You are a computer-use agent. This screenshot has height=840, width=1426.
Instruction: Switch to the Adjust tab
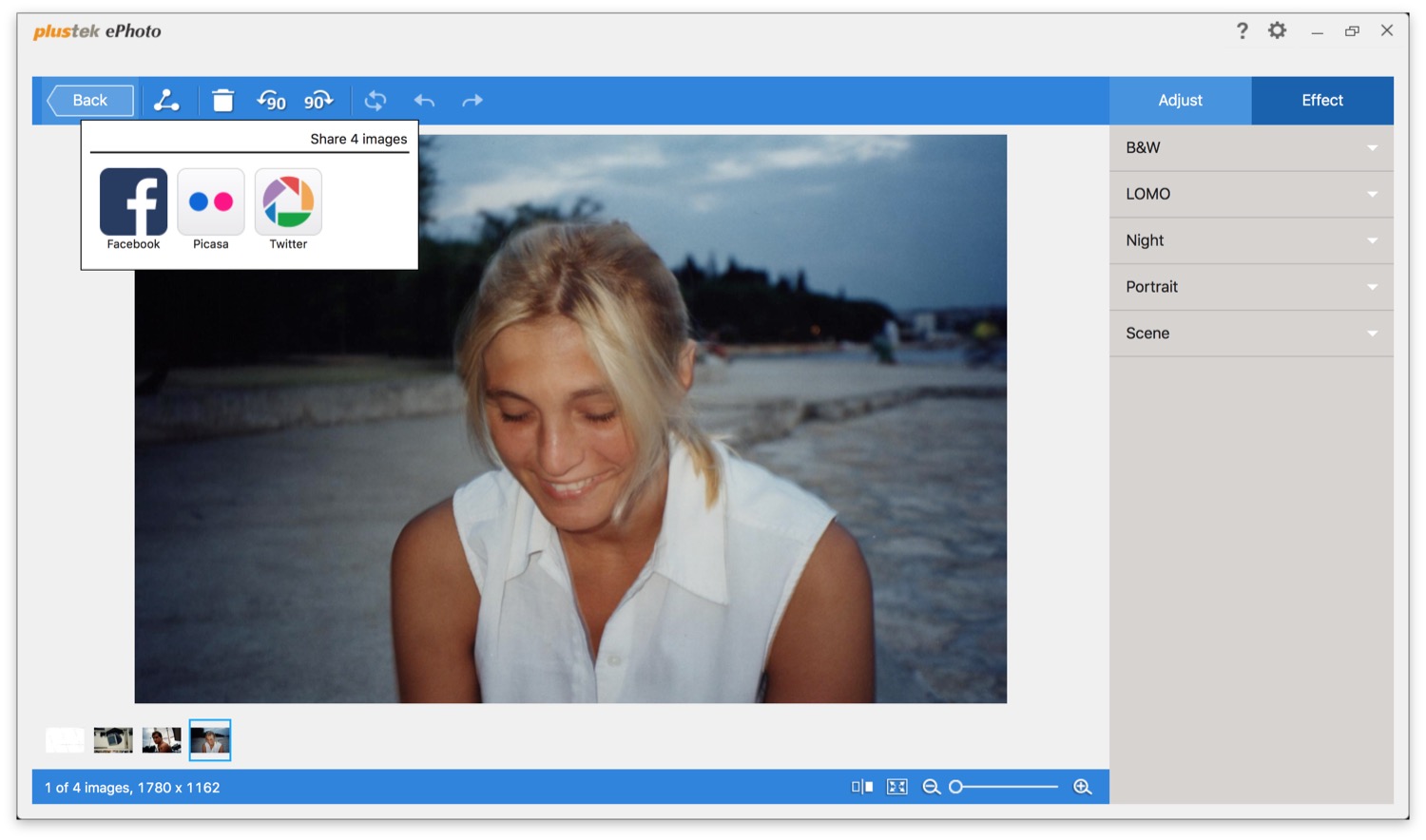click(x=1180, y=101)
